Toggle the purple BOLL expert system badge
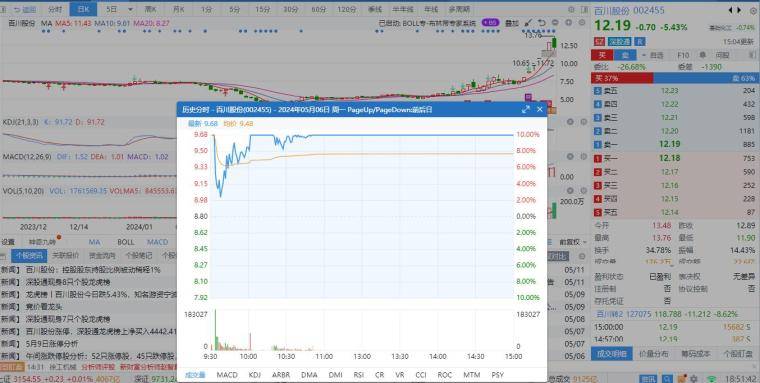This screenshot has width=760, height=383. 490,23
